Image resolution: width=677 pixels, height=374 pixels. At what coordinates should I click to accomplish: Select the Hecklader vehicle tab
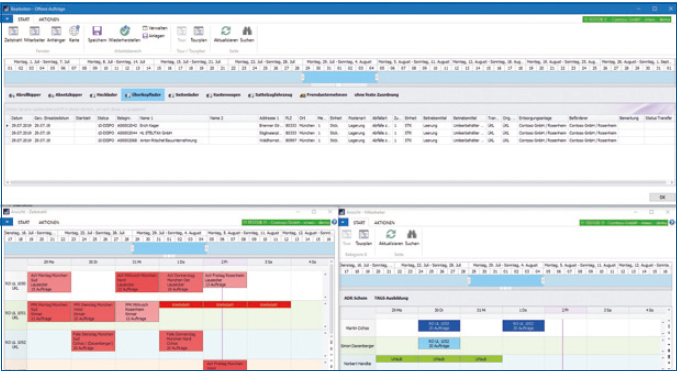[x=103, y=95]
